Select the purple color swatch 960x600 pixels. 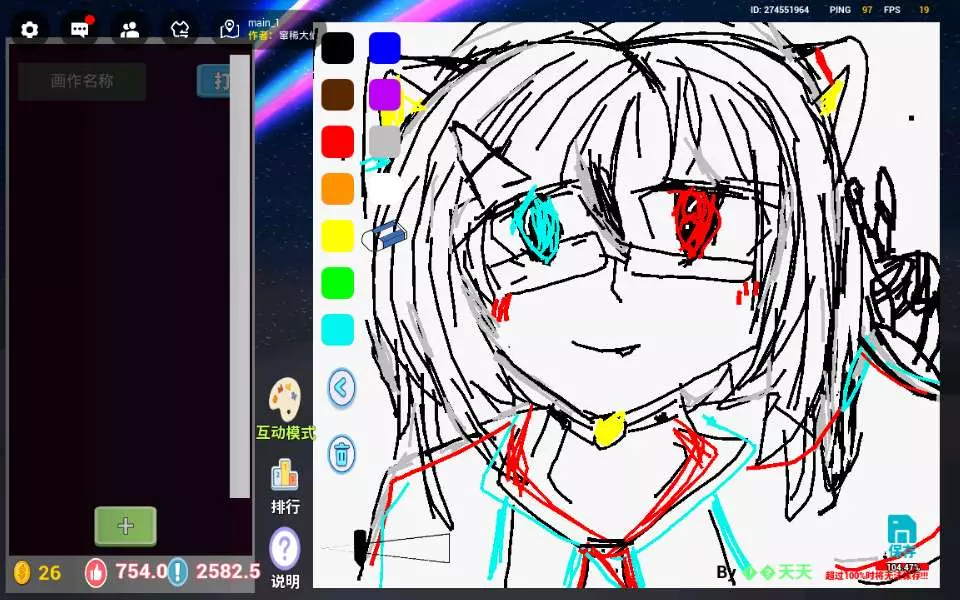coord(384,95)
